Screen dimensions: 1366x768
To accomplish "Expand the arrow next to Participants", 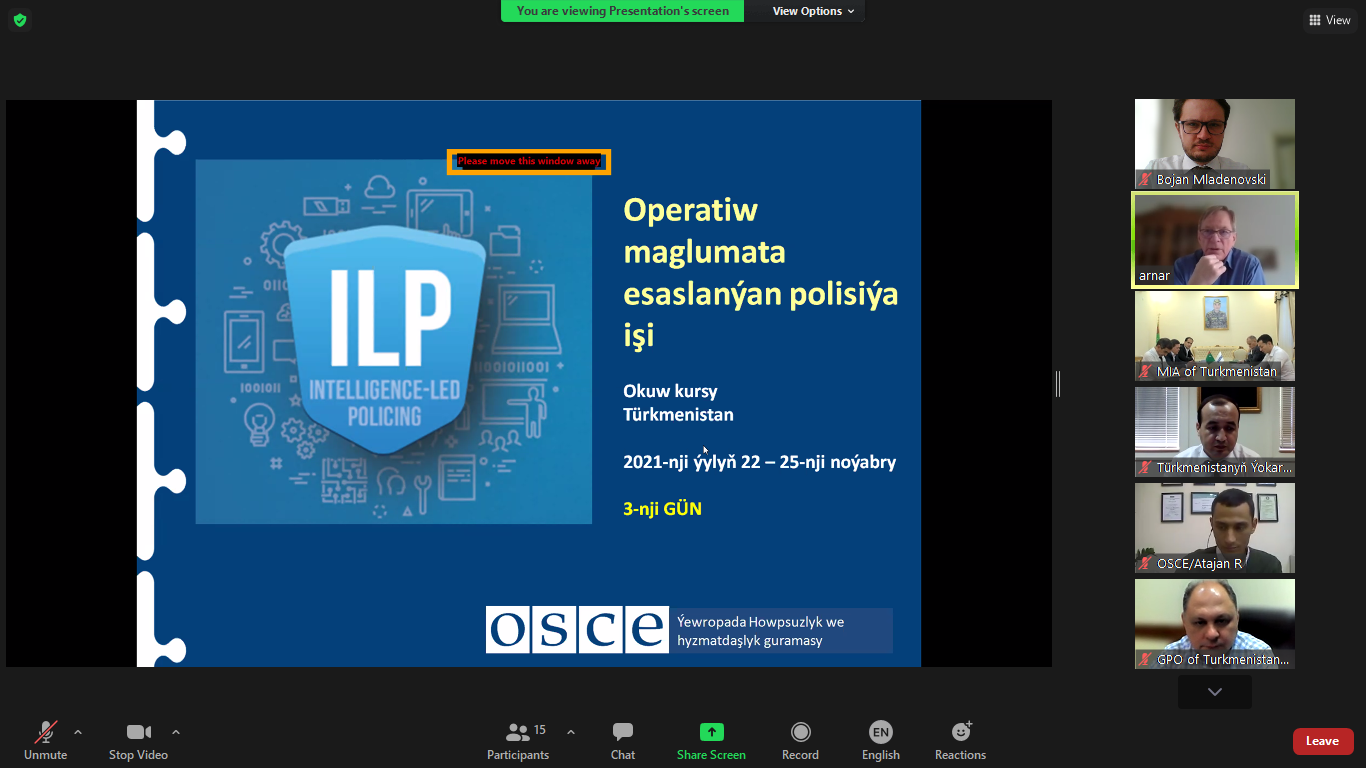I will click(x=571, y=732).
